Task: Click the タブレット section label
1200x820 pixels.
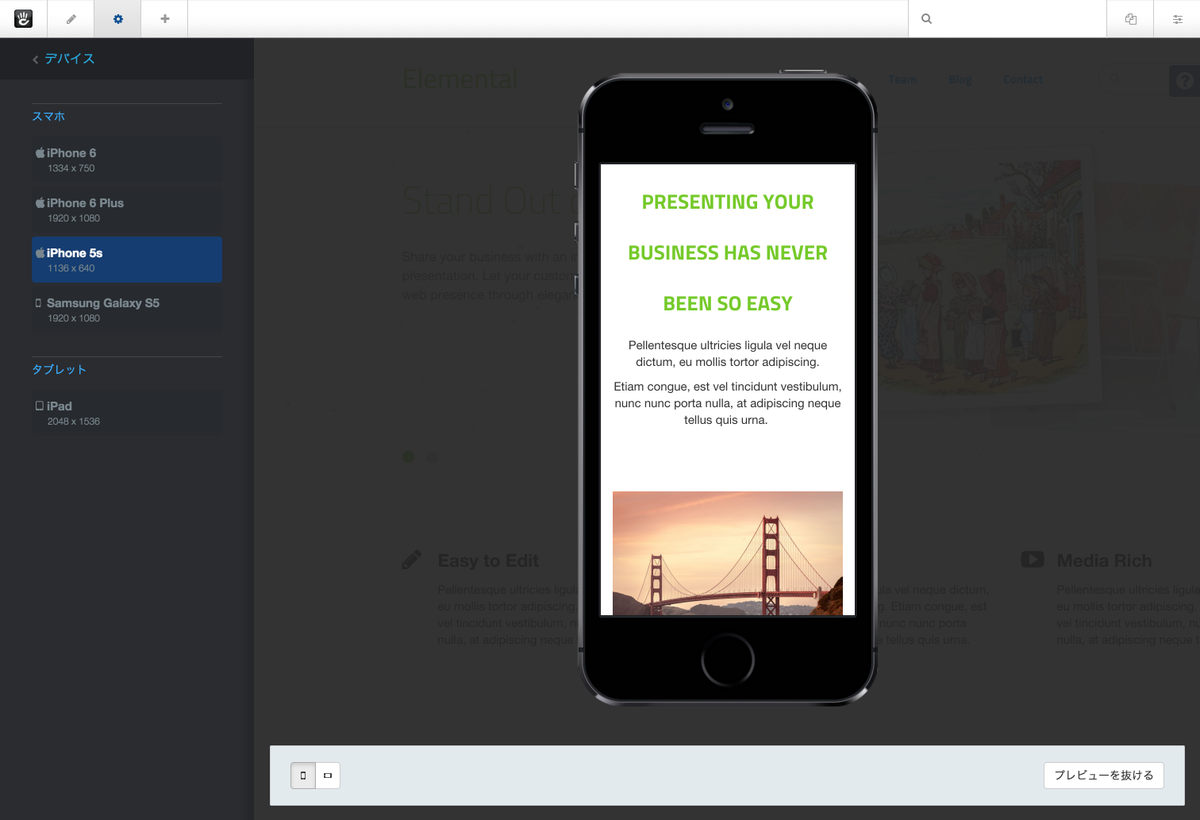Action: pyautogui.click(x=59, y=369)
